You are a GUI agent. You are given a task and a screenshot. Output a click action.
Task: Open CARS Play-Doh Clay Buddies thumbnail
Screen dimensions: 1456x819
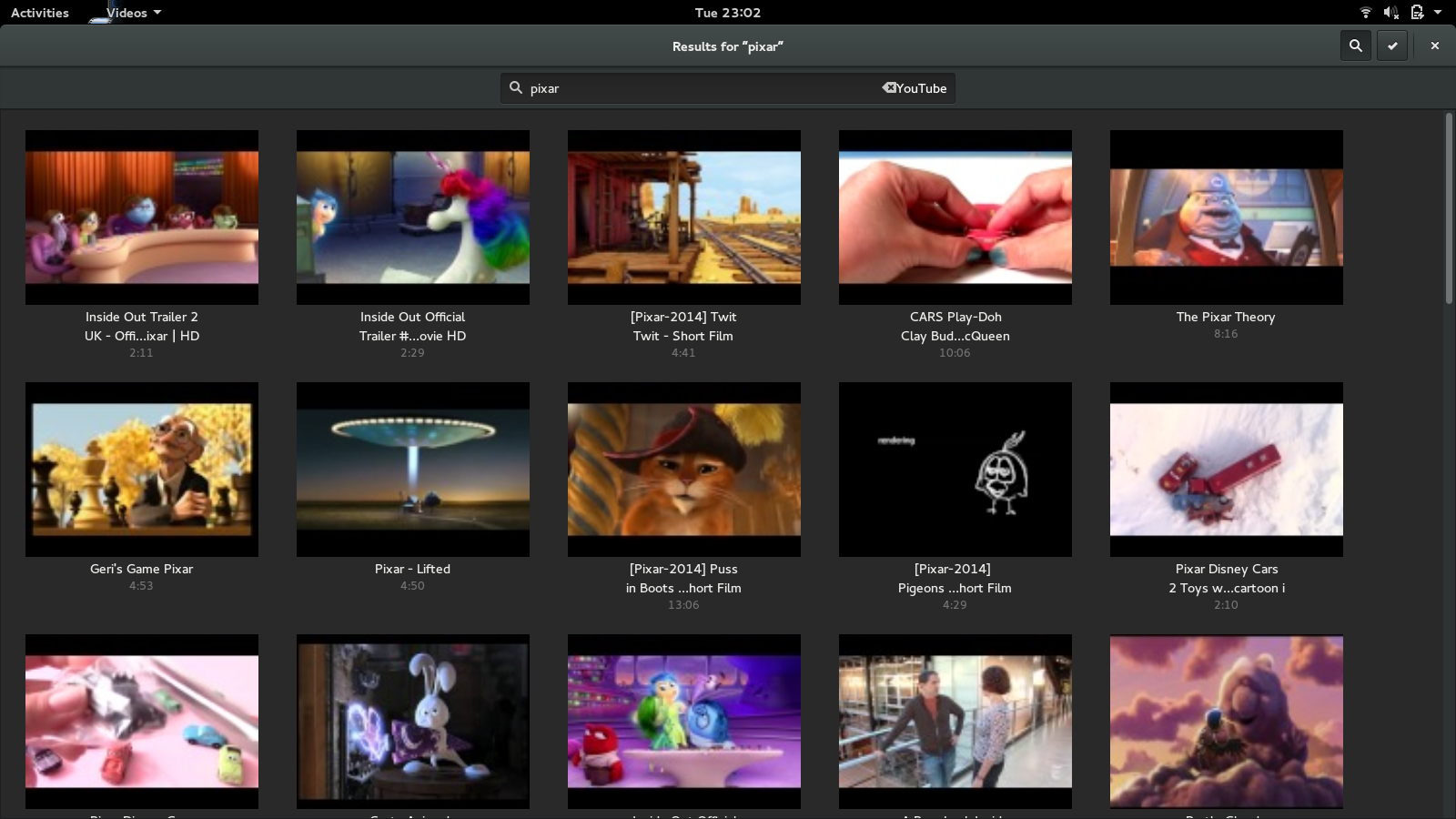[955, 217]
